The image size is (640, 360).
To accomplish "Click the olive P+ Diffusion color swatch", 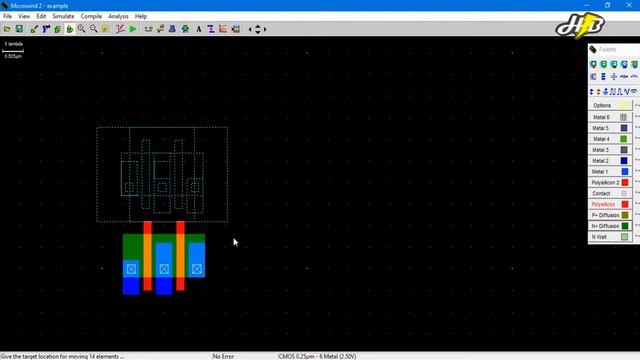I will 624,215.
